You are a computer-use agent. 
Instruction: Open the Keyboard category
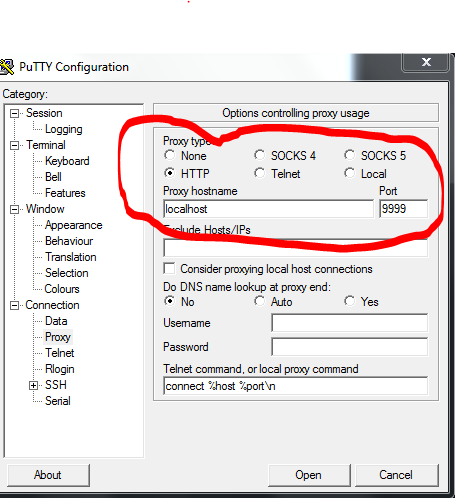point(67,161)
